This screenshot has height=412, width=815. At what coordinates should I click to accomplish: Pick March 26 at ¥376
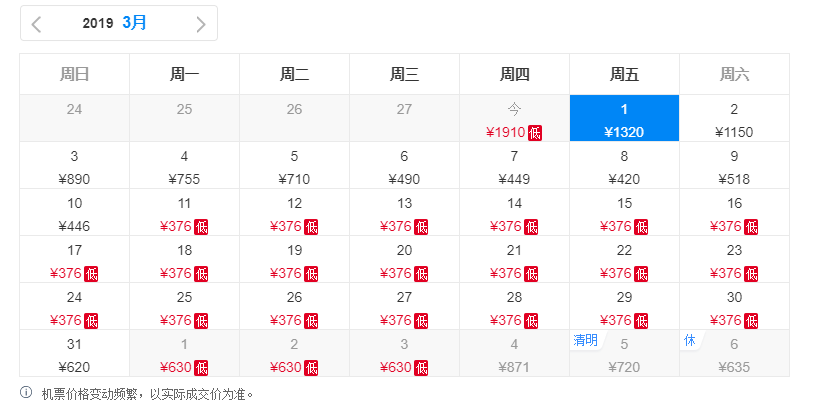pos(294,307)
